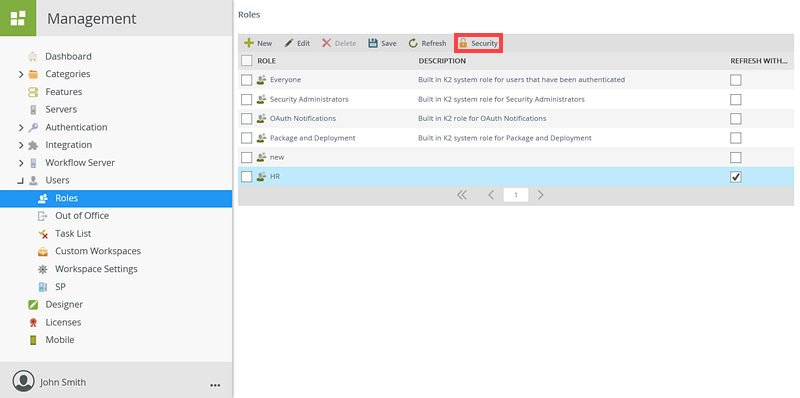Click the page number field in pager
This screenshot has height=398, width=800.
click(x=516, y=195)
